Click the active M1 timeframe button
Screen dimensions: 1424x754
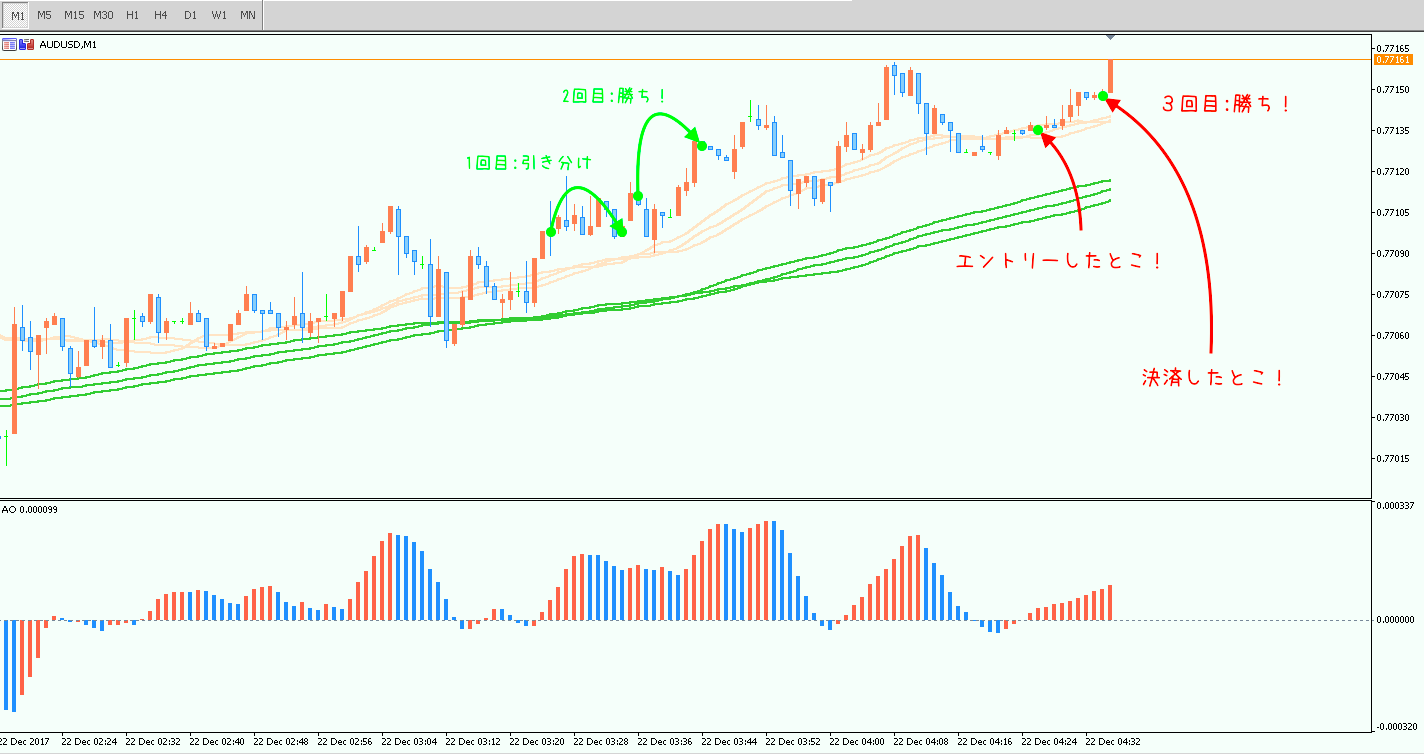(17, 15)
